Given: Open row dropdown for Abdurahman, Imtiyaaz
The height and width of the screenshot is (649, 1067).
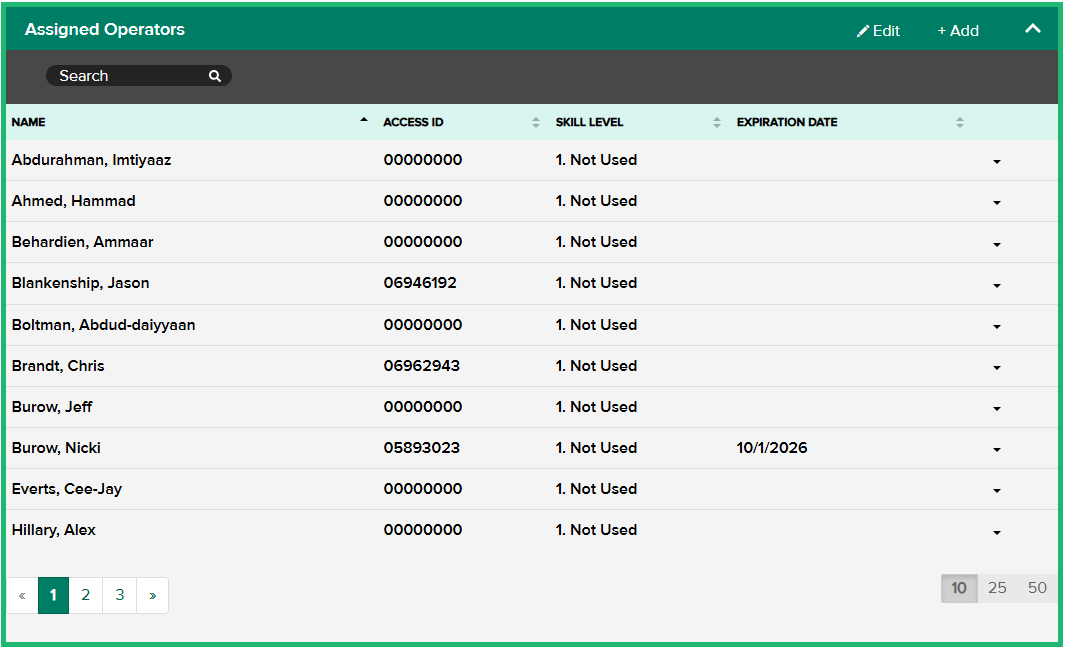Looking at the screenshot, I should point(996,162).
